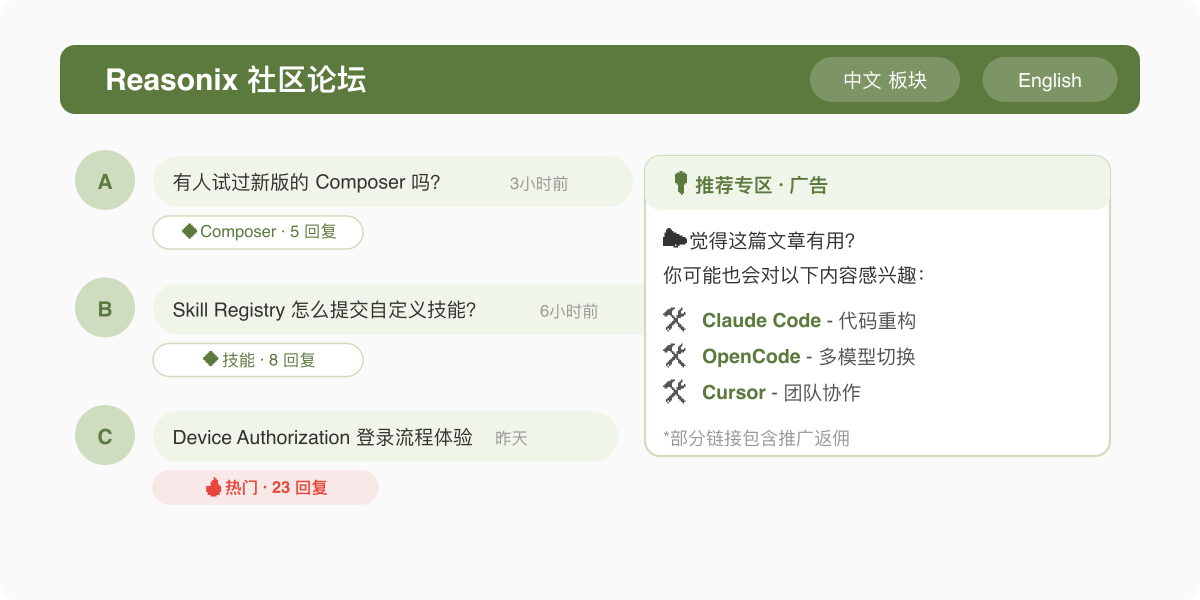Open the OpenCode 多模型切换 link
Image resolution: width=1200 pixels, height=600 pixels.
tap(809, 356)
